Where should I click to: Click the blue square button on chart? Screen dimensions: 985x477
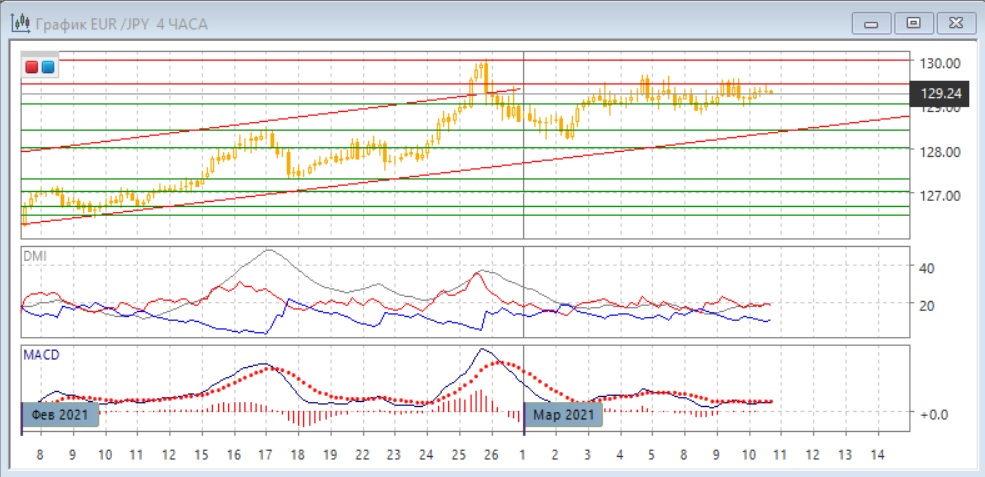coord(48,66)
